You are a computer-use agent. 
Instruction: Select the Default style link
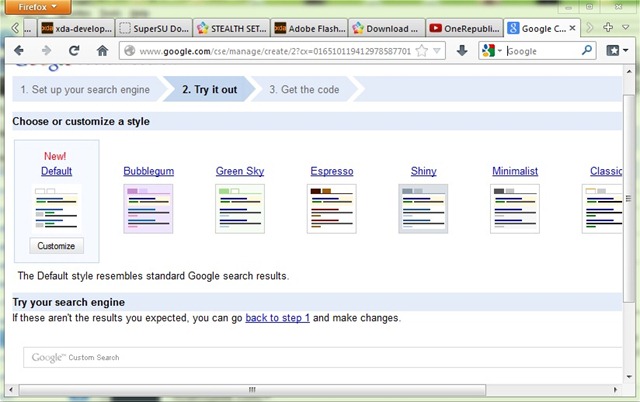(x=56, y=171)
